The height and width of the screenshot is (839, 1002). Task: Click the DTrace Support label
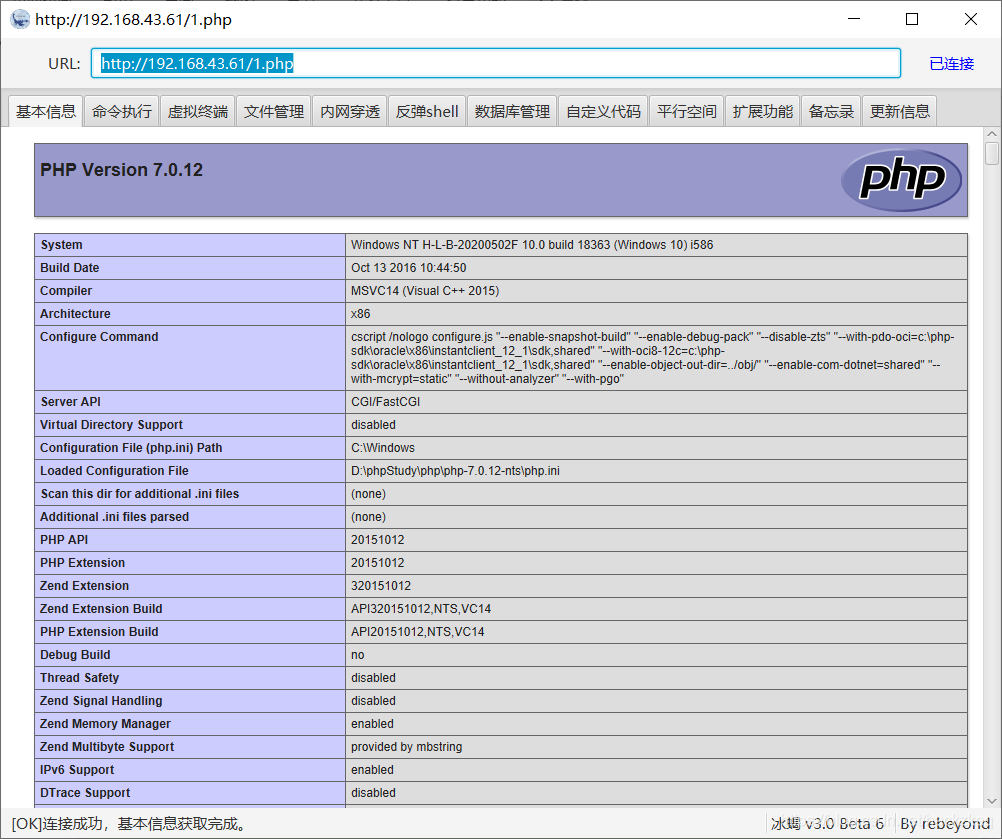coord(85,793)
